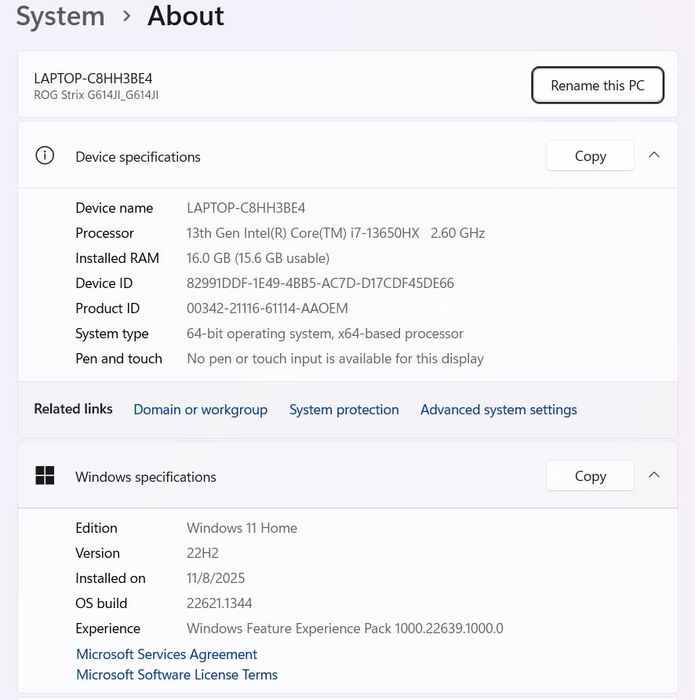The image size is (695, 700).
Task: Click the Device specifications header text
Action: click(138, 157)
